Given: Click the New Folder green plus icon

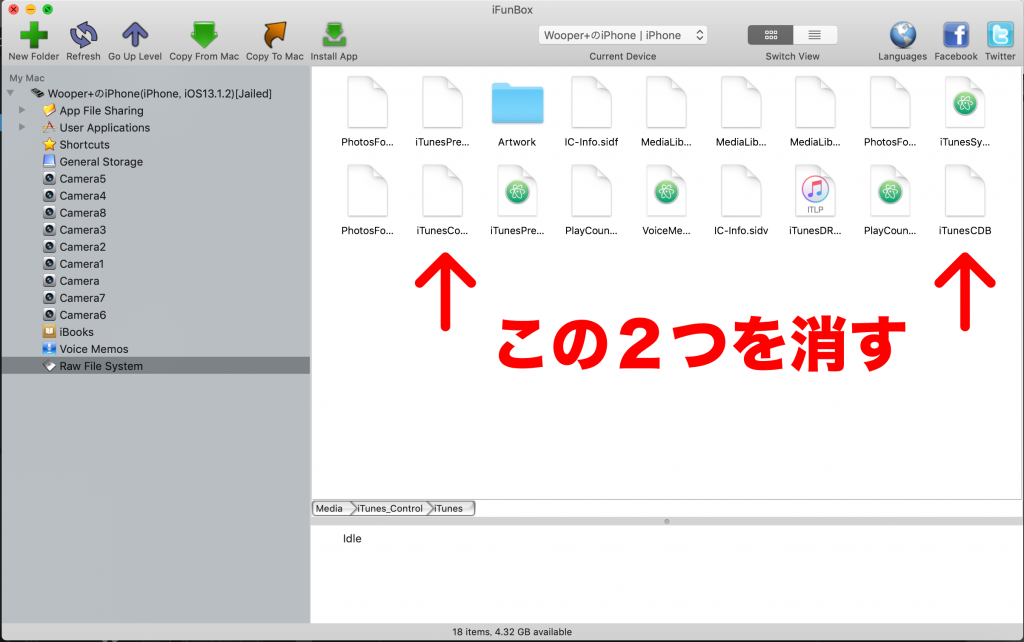Looking at the screenshot, I should pyautogui.click(x=33, y=35).
